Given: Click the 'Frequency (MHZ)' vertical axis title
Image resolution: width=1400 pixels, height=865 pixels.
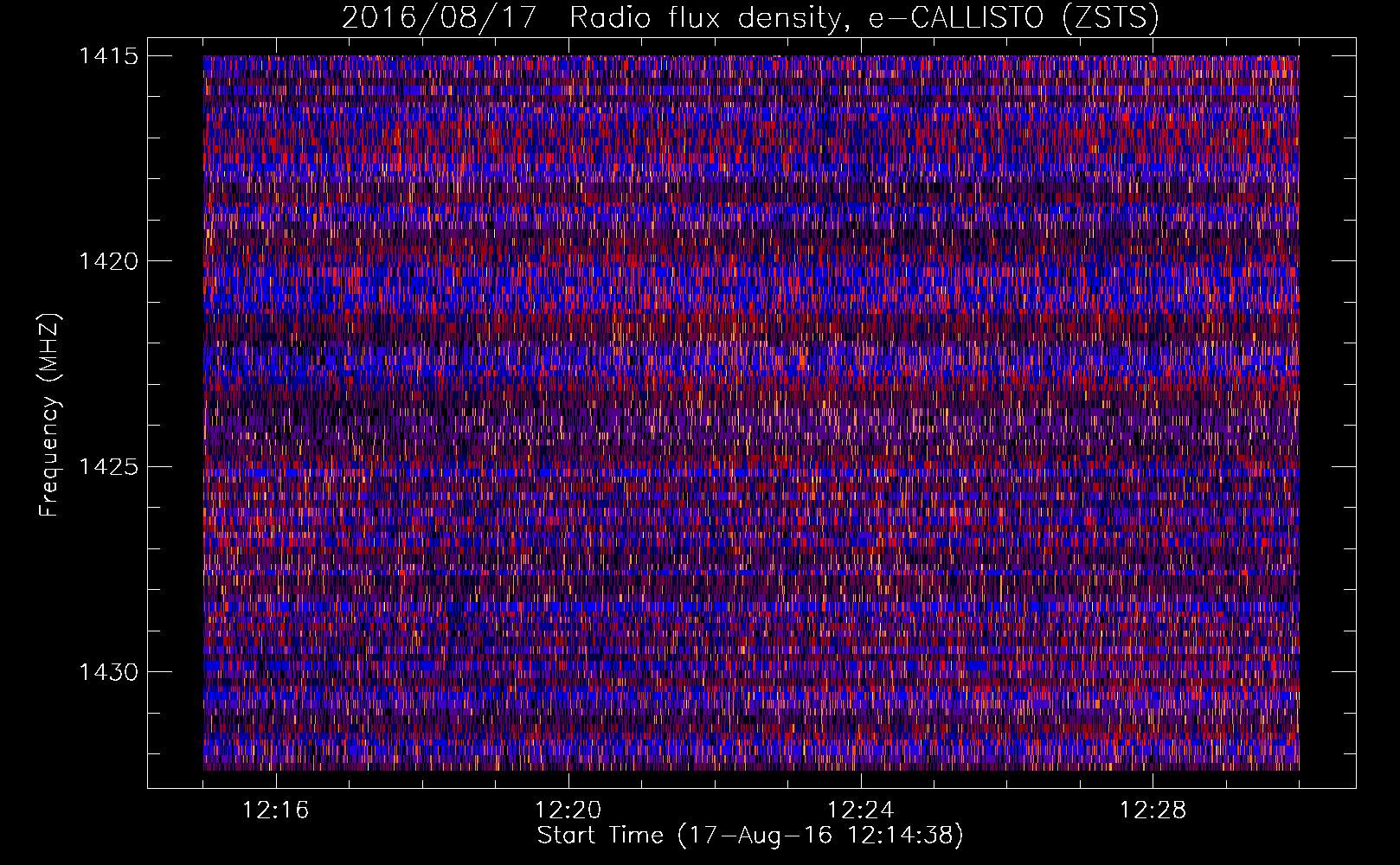Looking at the screenshot, I should (x=49, y=415).
